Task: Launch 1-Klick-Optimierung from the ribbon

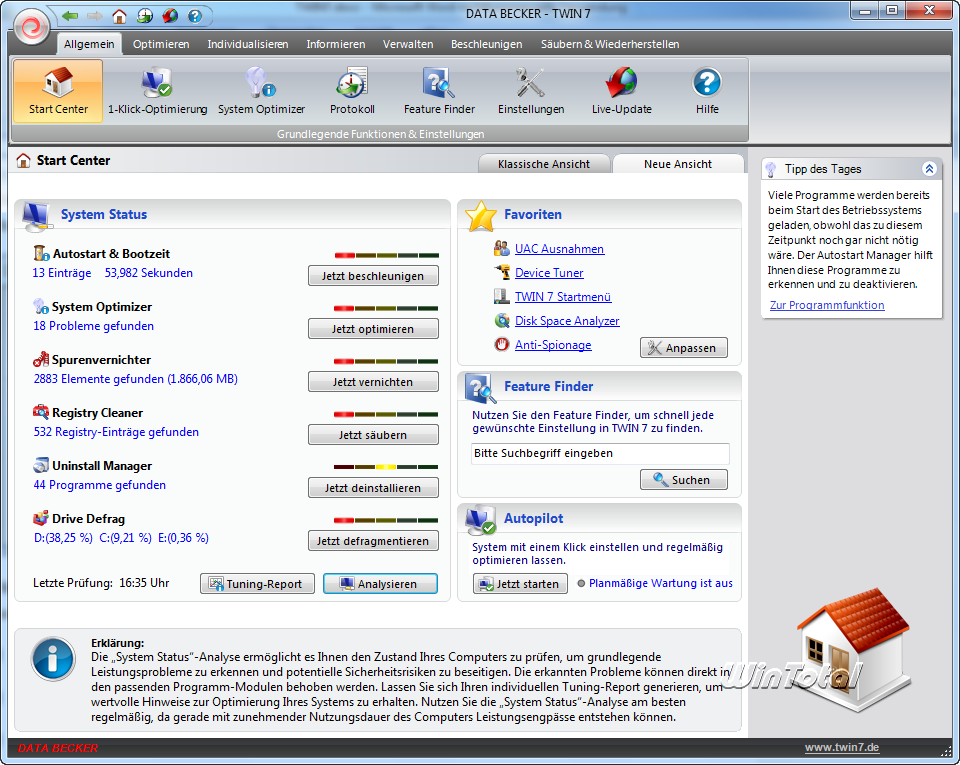Action: [x=157, y=91]
